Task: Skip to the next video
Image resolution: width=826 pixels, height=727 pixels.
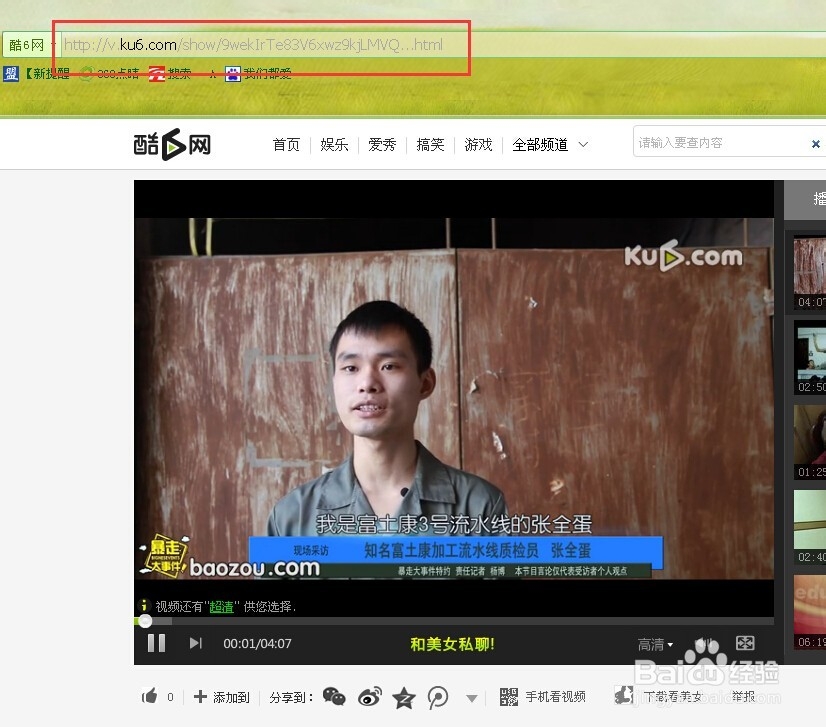Action: [195, 643]
